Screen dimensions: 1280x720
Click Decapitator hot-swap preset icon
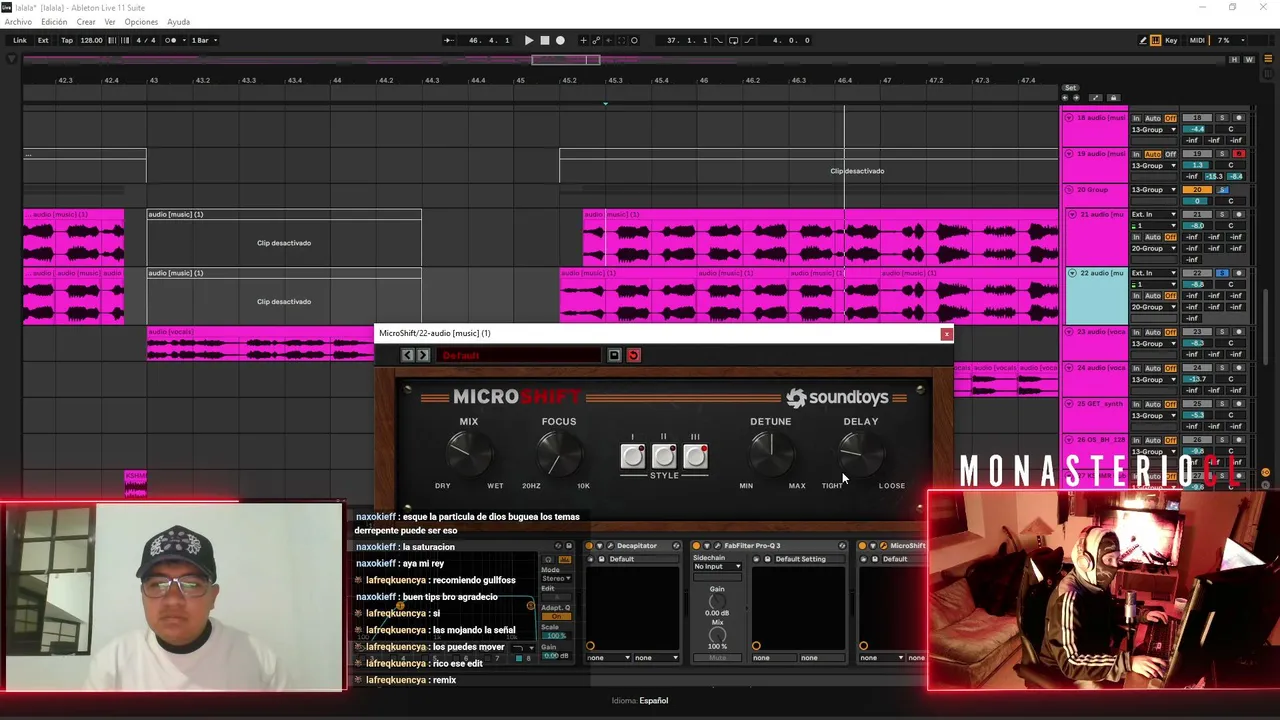[x=676, y=546]
